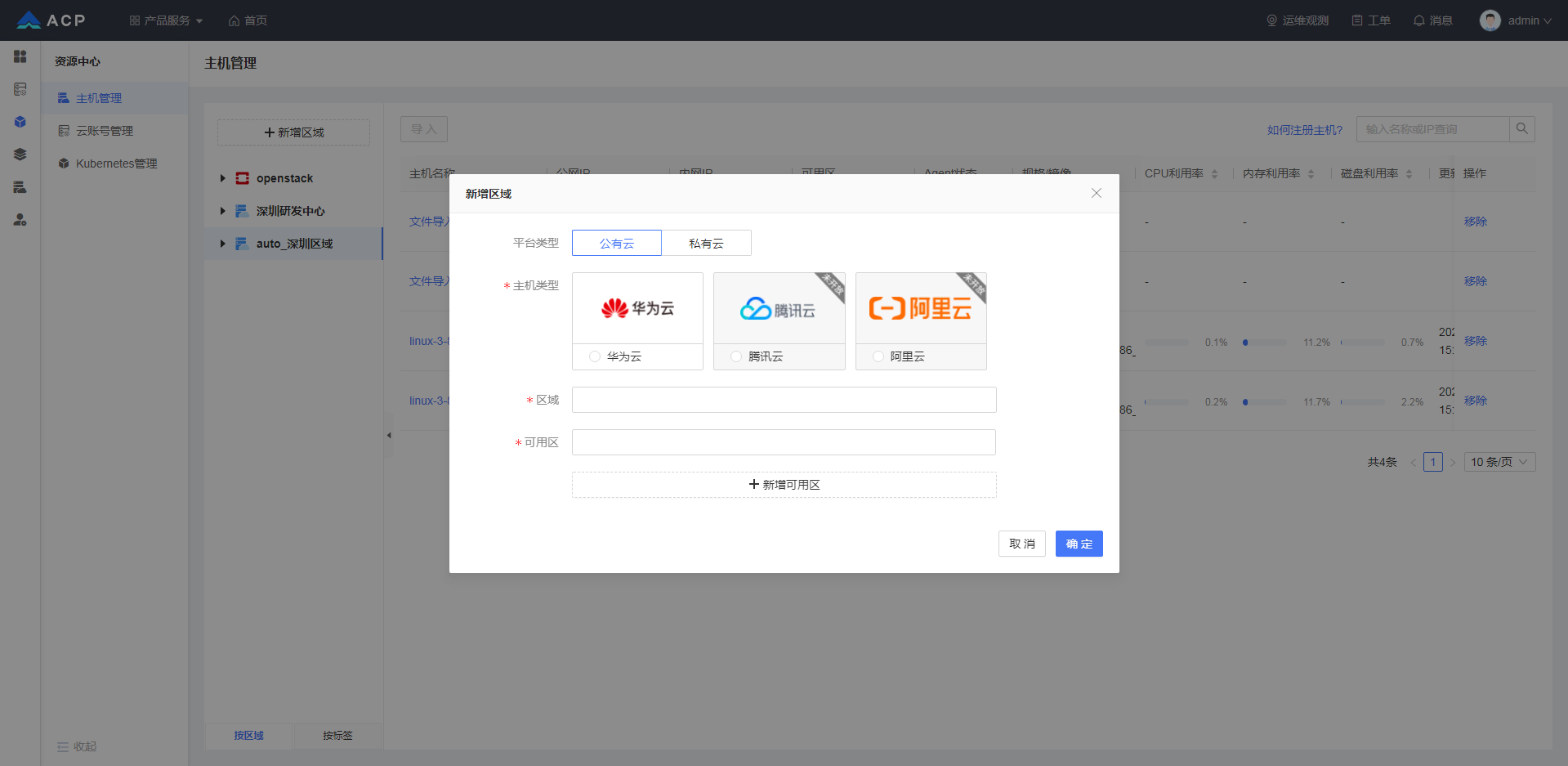This screenshot has width=1568, height=766.
Task: Sort by CPU利用率 column
Action: (x=1215, y=174)
